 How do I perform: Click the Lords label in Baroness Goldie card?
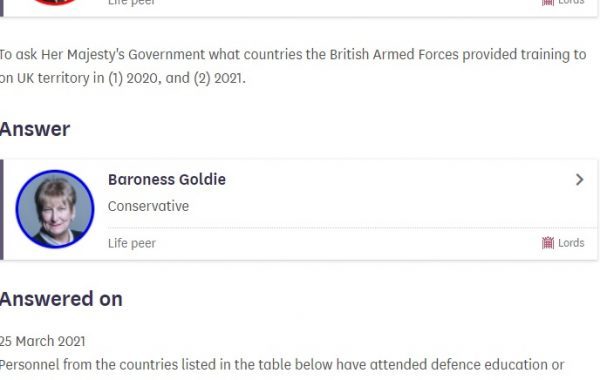(571, 243)
